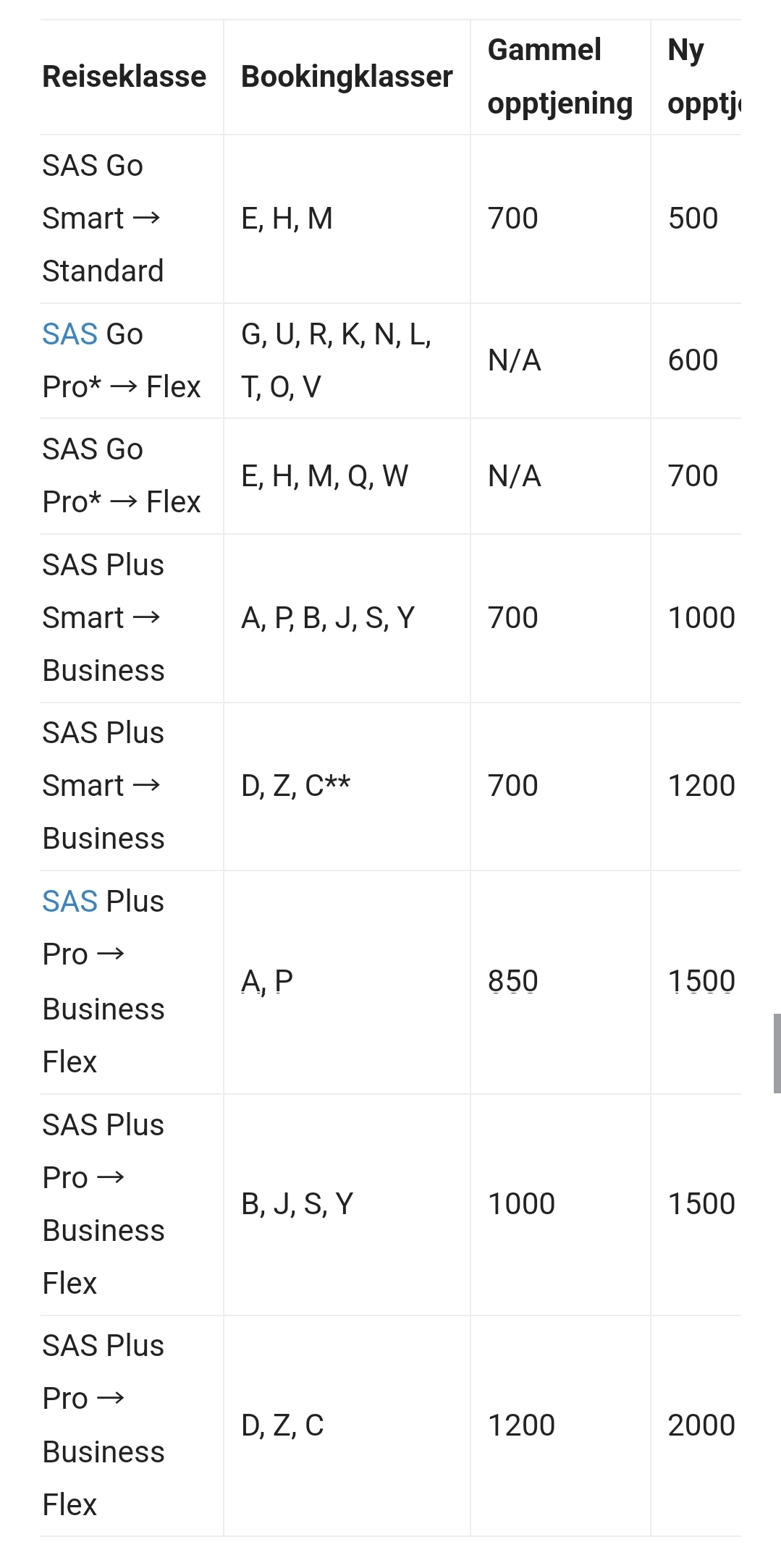Click the new earning value 2000

(701, 1425)
